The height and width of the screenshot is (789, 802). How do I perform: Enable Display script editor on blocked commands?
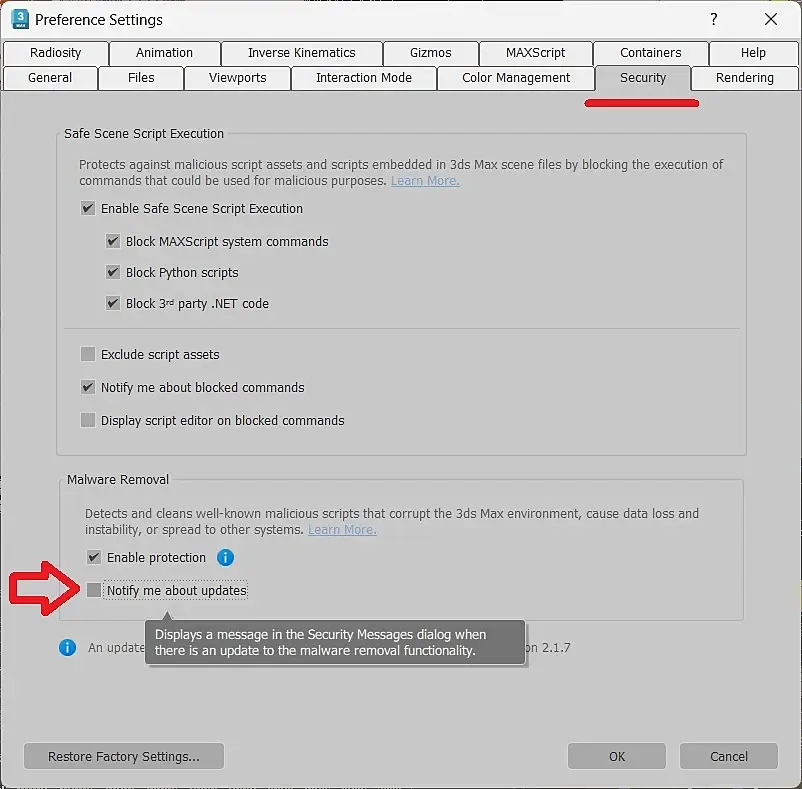(88, 420)
